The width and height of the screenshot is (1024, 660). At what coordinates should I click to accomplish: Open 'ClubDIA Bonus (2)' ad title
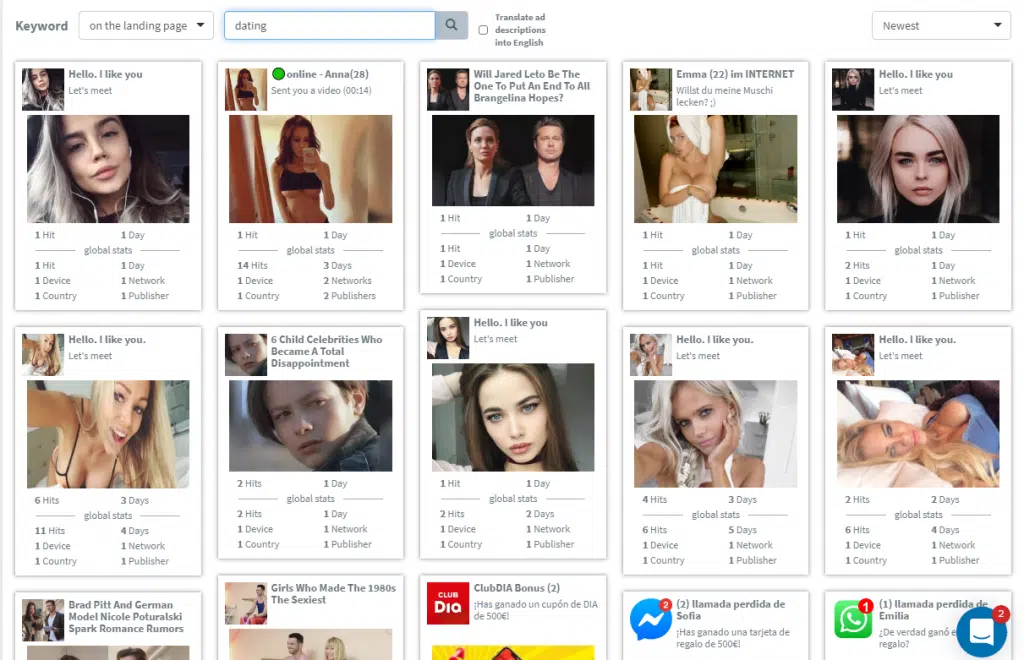[517, 588]
